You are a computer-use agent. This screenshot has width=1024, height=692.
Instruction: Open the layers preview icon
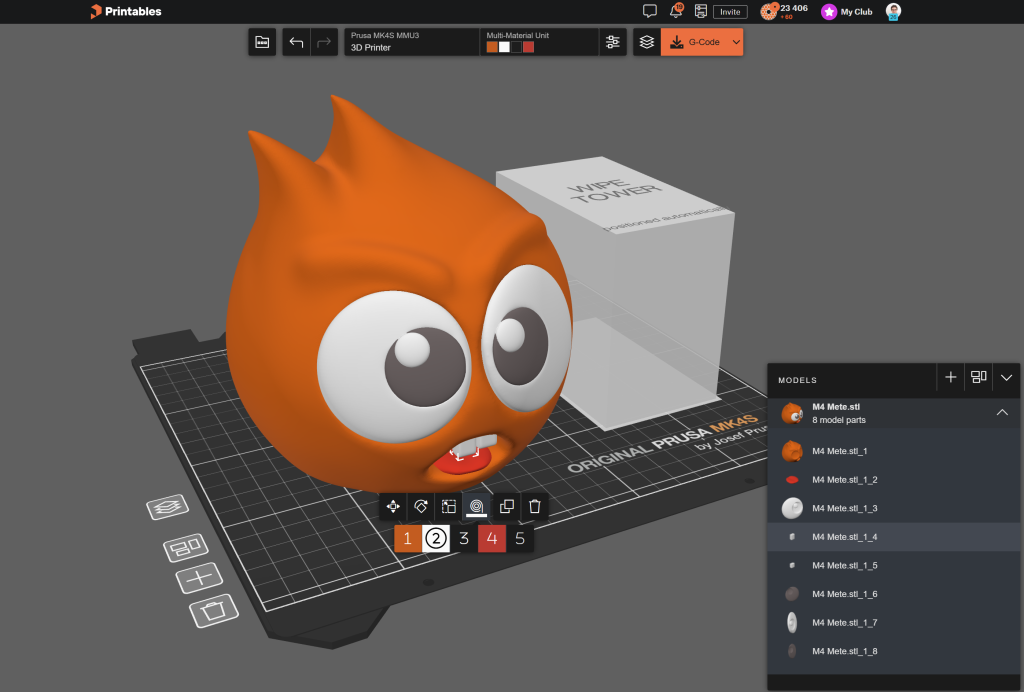(x=647, y=42)
